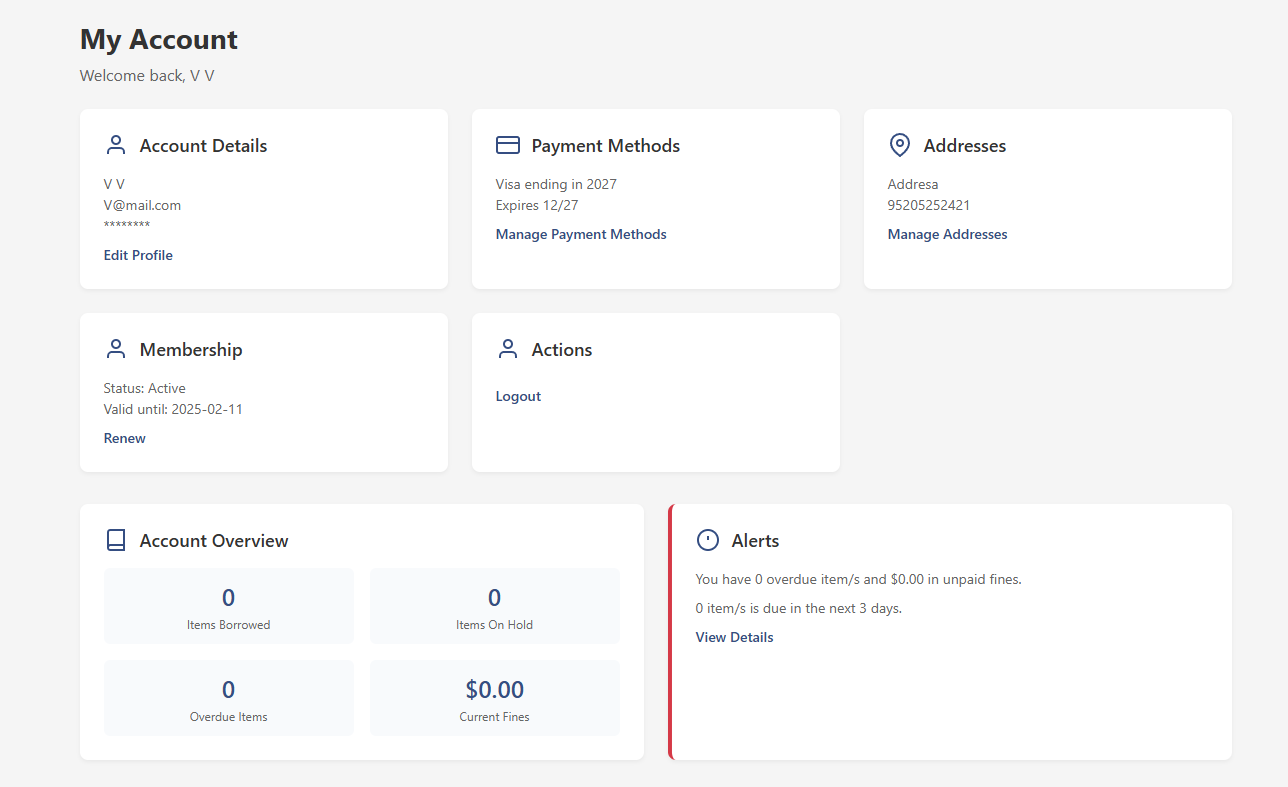Click the person icon next to Actions
The width and height of the screenshot is (1288, 787).
[x=508, y=350]
